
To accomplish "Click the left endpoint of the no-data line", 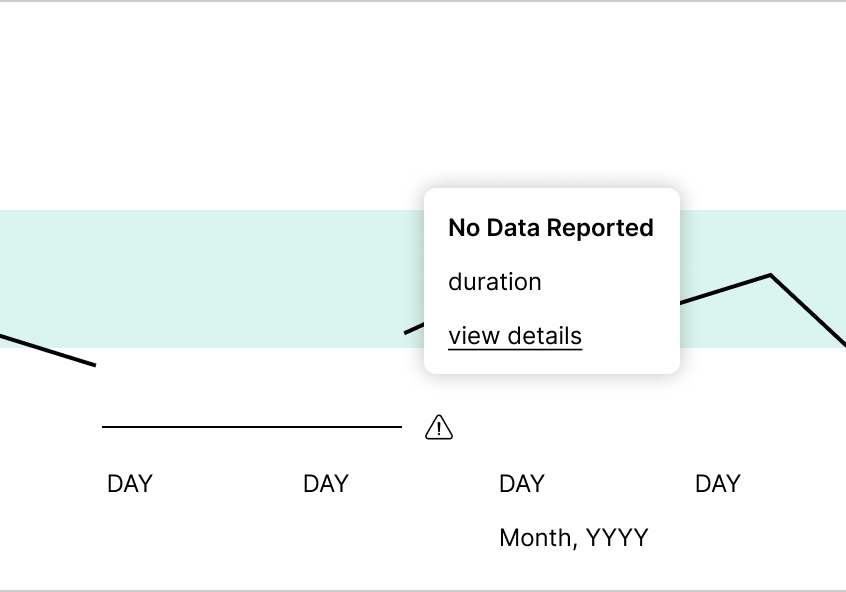I will [x=103, y=427].
